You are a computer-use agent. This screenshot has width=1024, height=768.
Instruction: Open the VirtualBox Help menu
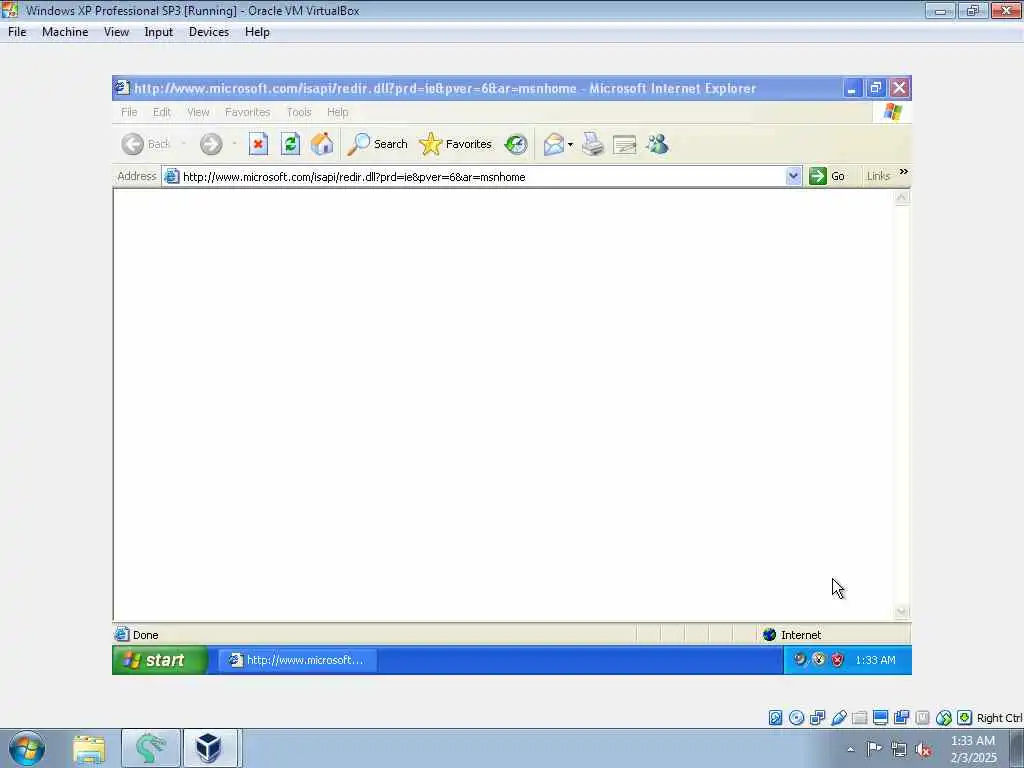click(x=257, y=32)
